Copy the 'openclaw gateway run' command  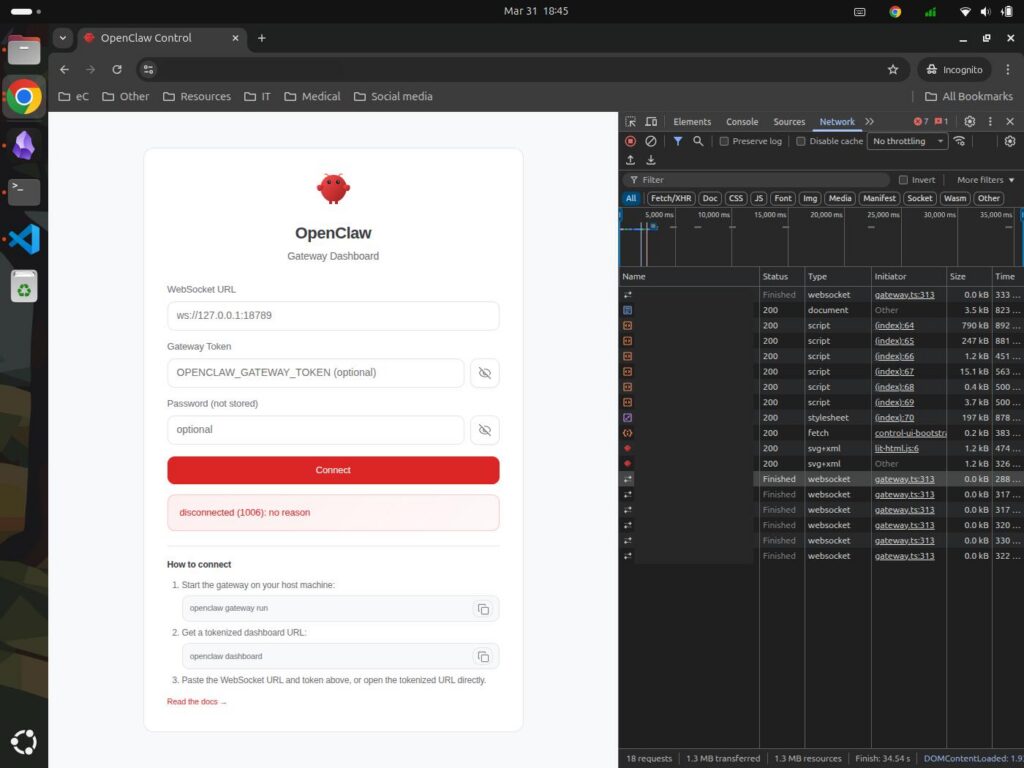pos(483,608)
